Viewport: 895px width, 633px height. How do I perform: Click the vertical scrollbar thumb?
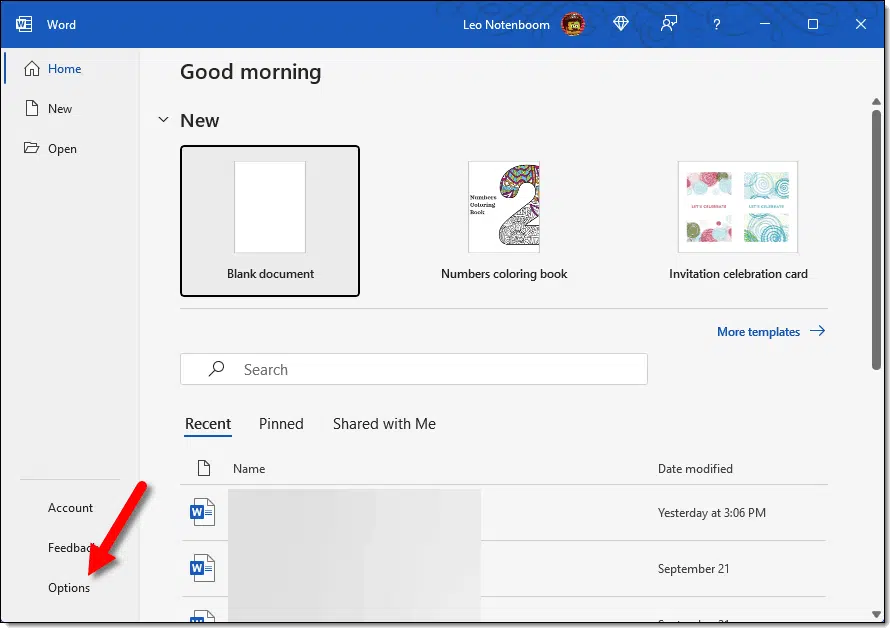point(876,240)
